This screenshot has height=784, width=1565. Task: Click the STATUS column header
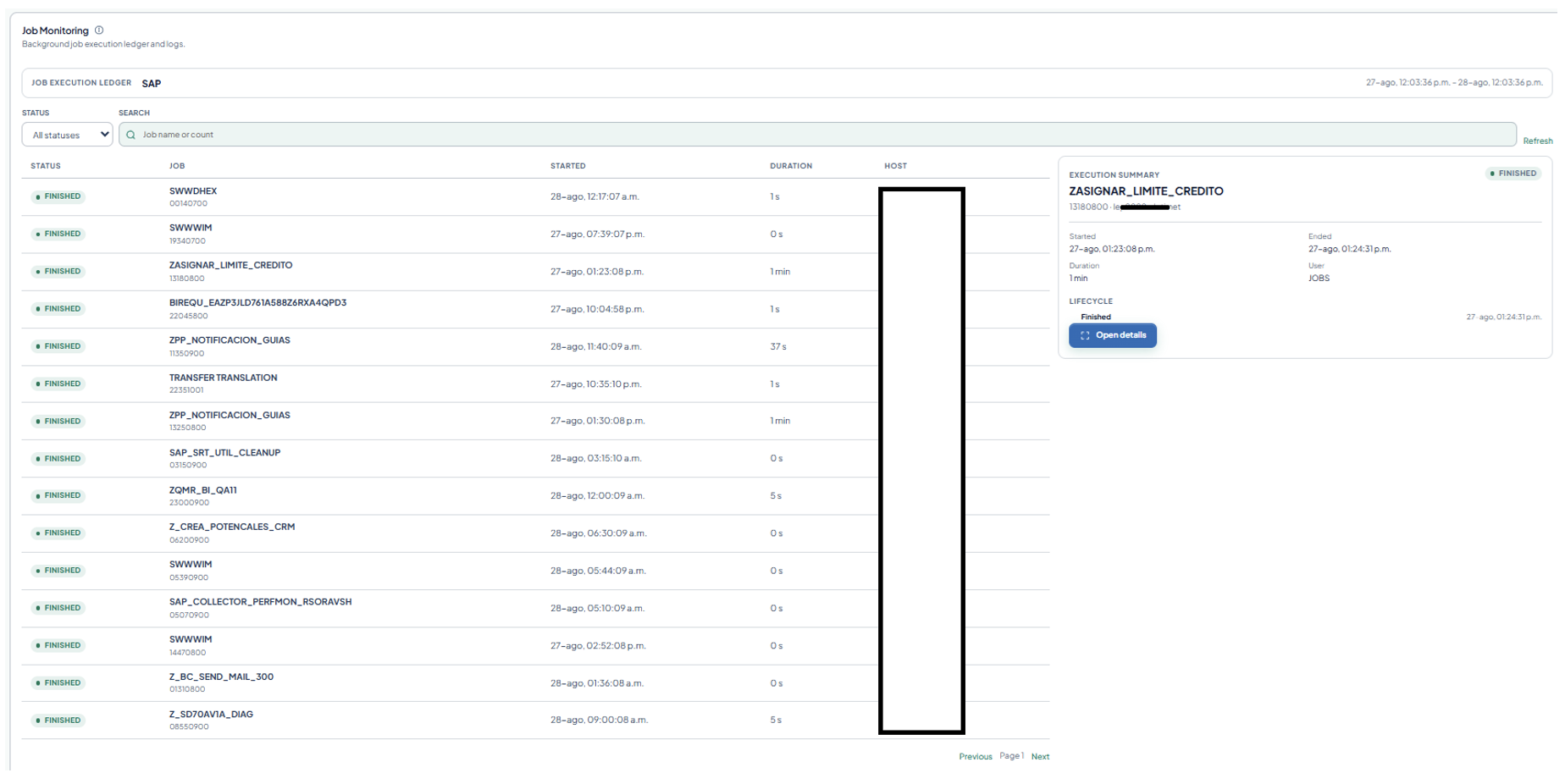pyautogui.click(x=46, y=166)
